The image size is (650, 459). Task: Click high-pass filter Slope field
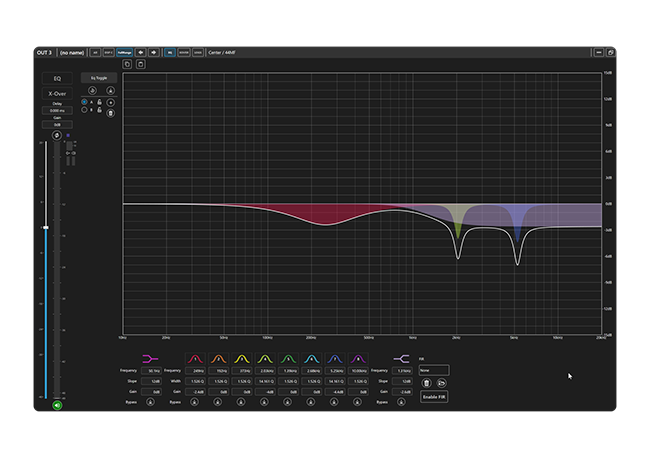152,381
